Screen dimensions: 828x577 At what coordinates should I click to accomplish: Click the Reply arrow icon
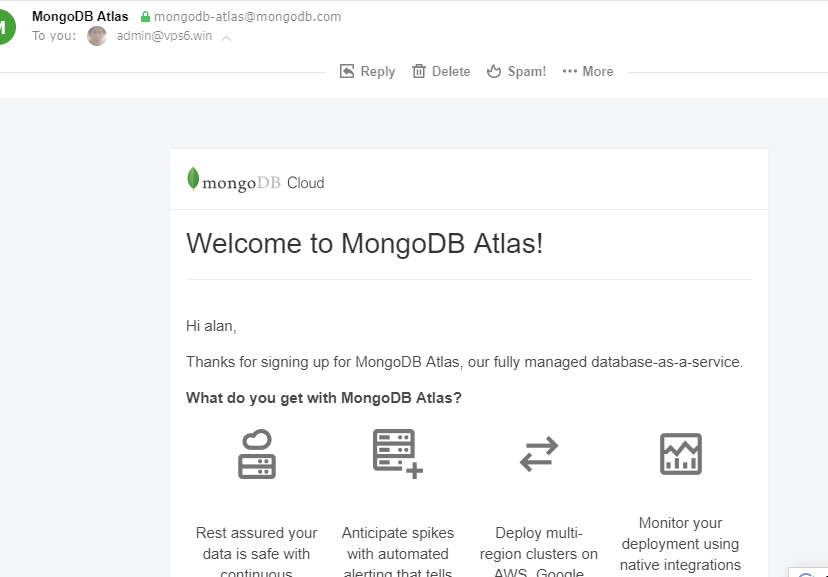click(347, 71)
